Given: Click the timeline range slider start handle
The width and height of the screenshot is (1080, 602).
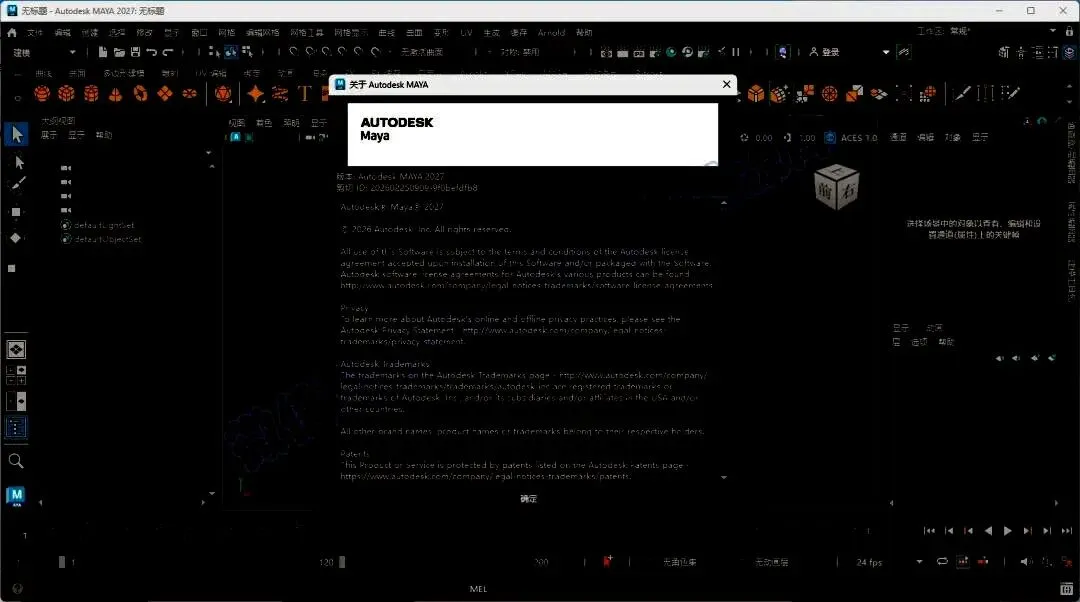Looking at the screenshot, I should (x=61, y=562).
